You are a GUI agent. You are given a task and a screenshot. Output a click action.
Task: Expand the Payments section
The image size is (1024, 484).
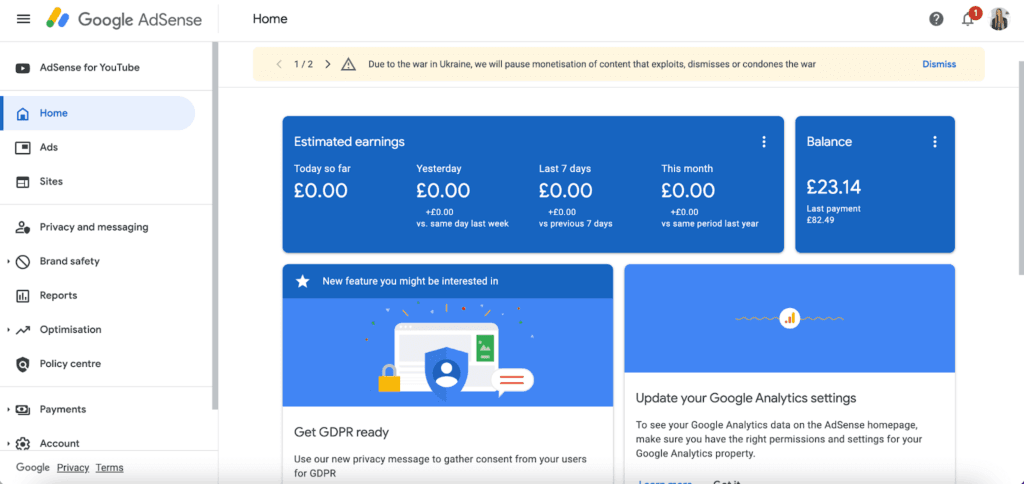[9, 410]
